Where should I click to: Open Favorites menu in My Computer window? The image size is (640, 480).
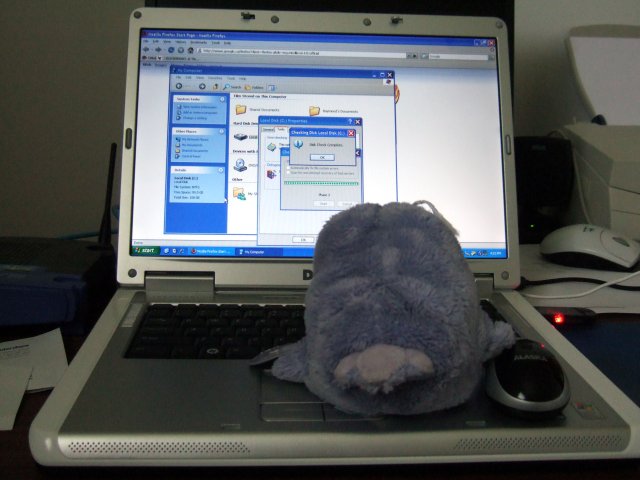(215, 78)
